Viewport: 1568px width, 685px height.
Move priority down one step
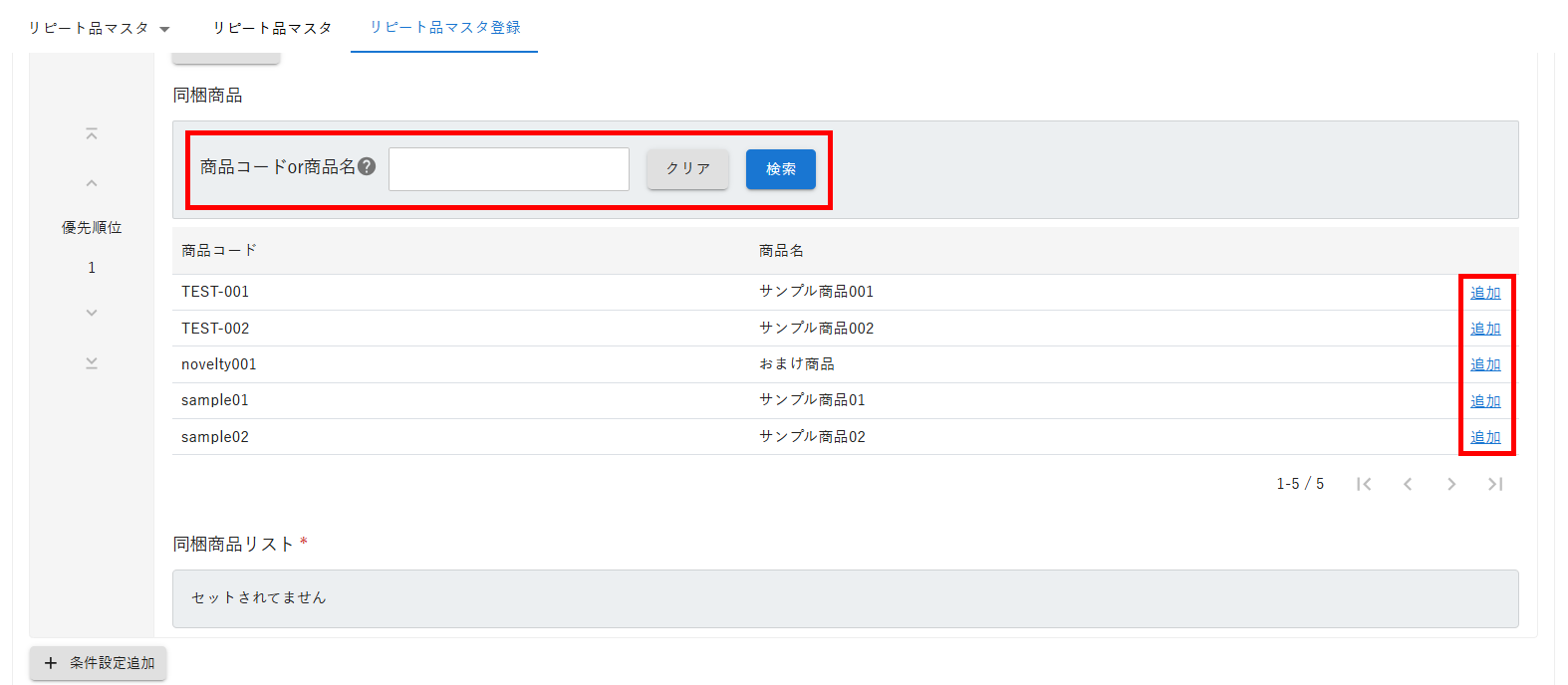92,313
